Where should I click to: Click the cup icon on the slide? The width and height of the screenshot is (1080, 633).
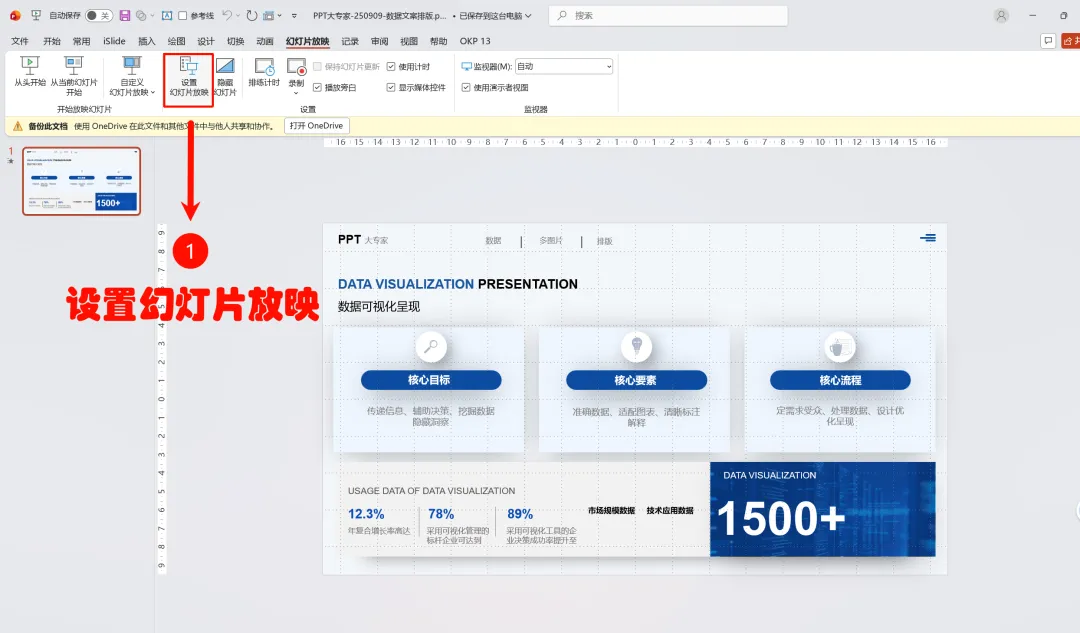click(840, 347)
